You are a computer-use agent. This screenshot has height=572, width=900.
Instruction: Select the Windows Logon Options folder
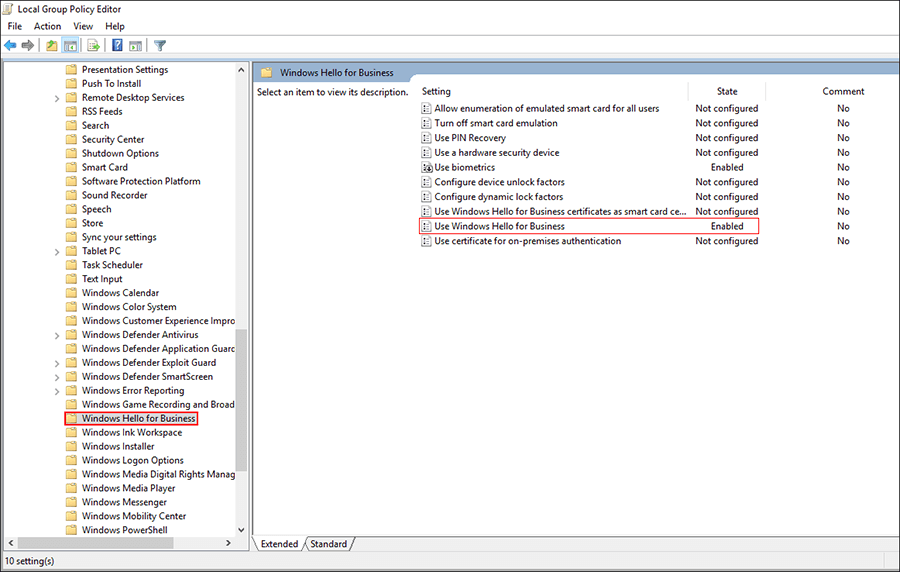click(133, 461)
